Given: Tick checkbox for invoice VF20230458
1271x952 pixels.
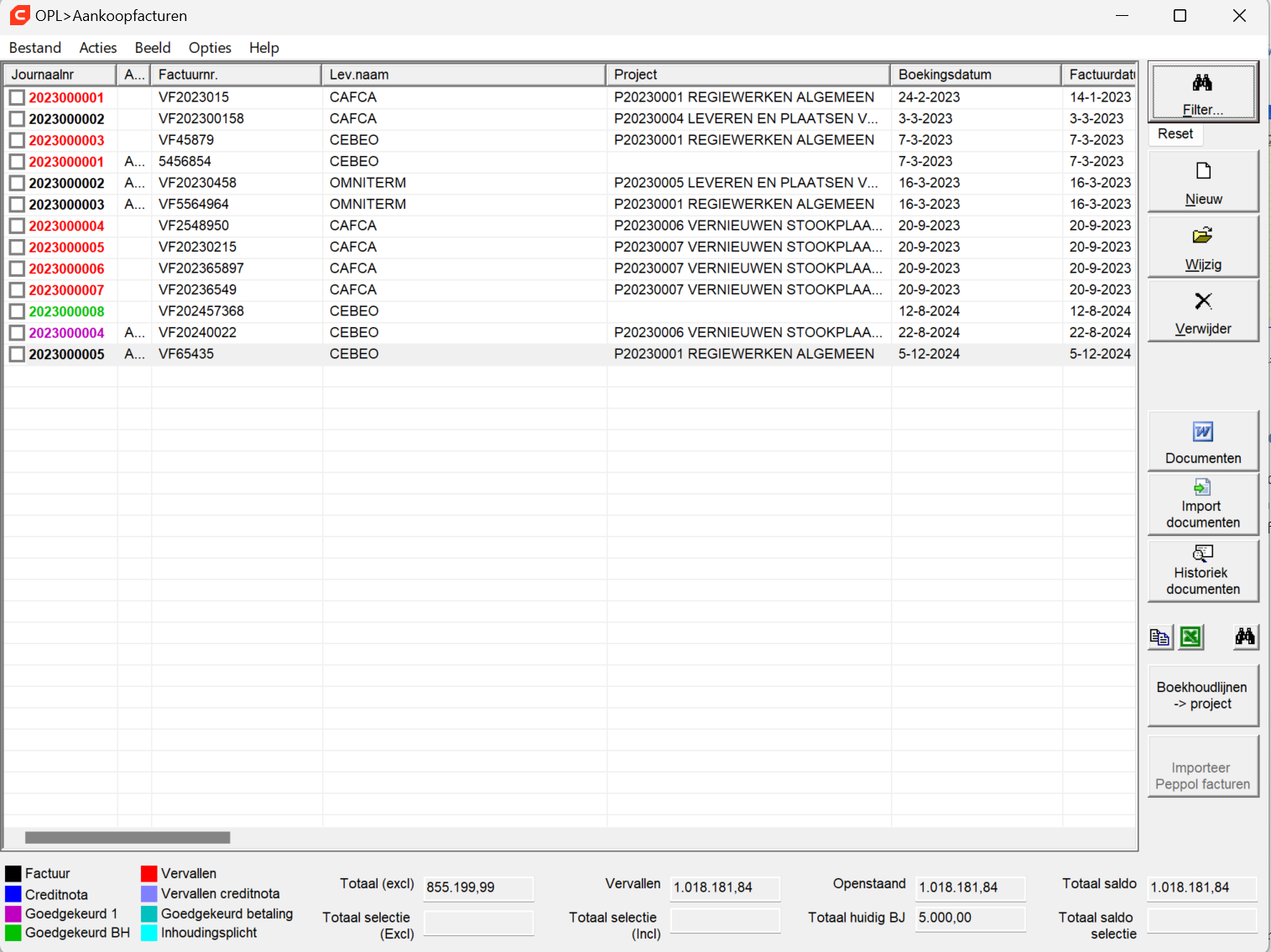Looking at the screenshot, I should 17,183.
